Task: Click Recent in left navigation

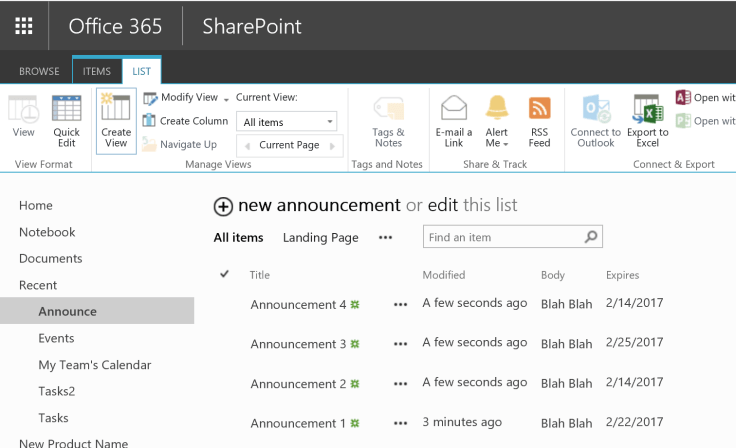Action: [38, 285]
